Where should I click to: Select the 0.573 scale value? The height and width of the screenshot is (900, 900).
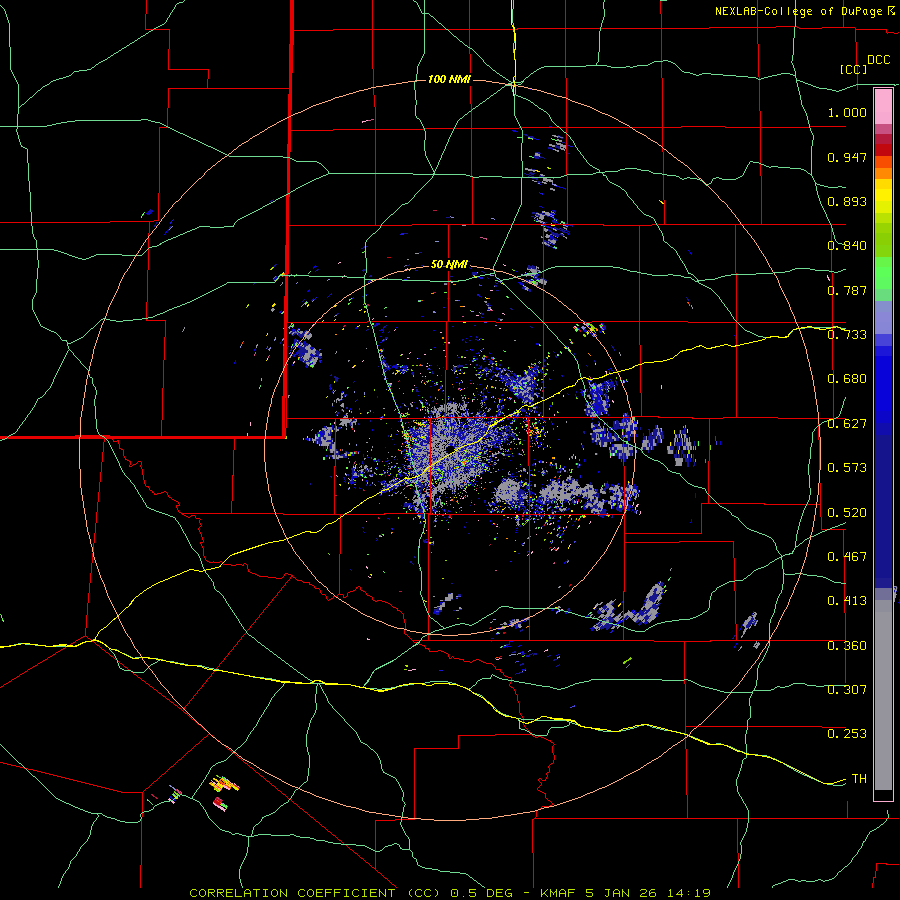(847, 468)
